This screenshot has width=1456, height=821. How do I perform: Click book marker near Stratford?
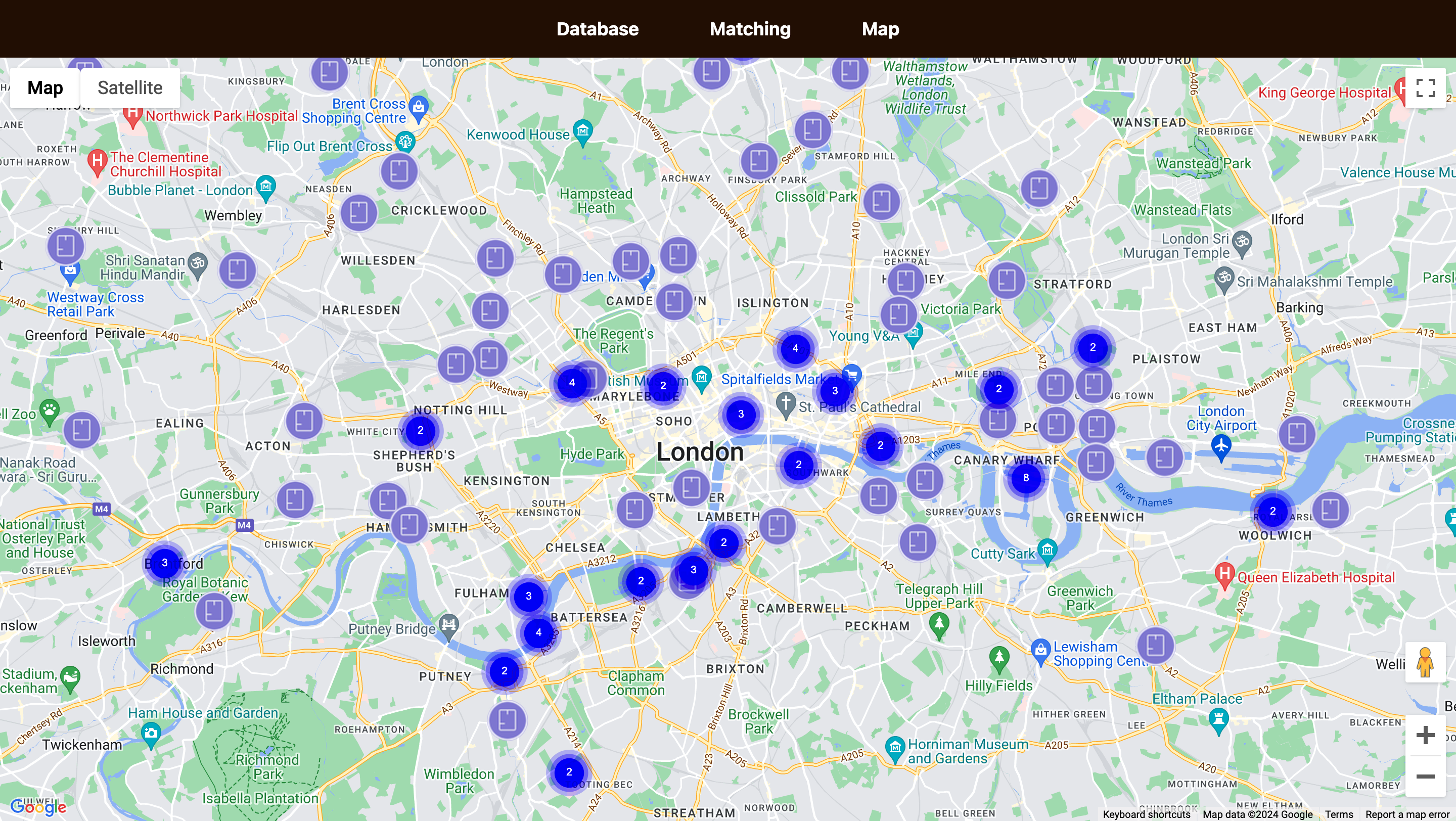tap(1007, 280)
